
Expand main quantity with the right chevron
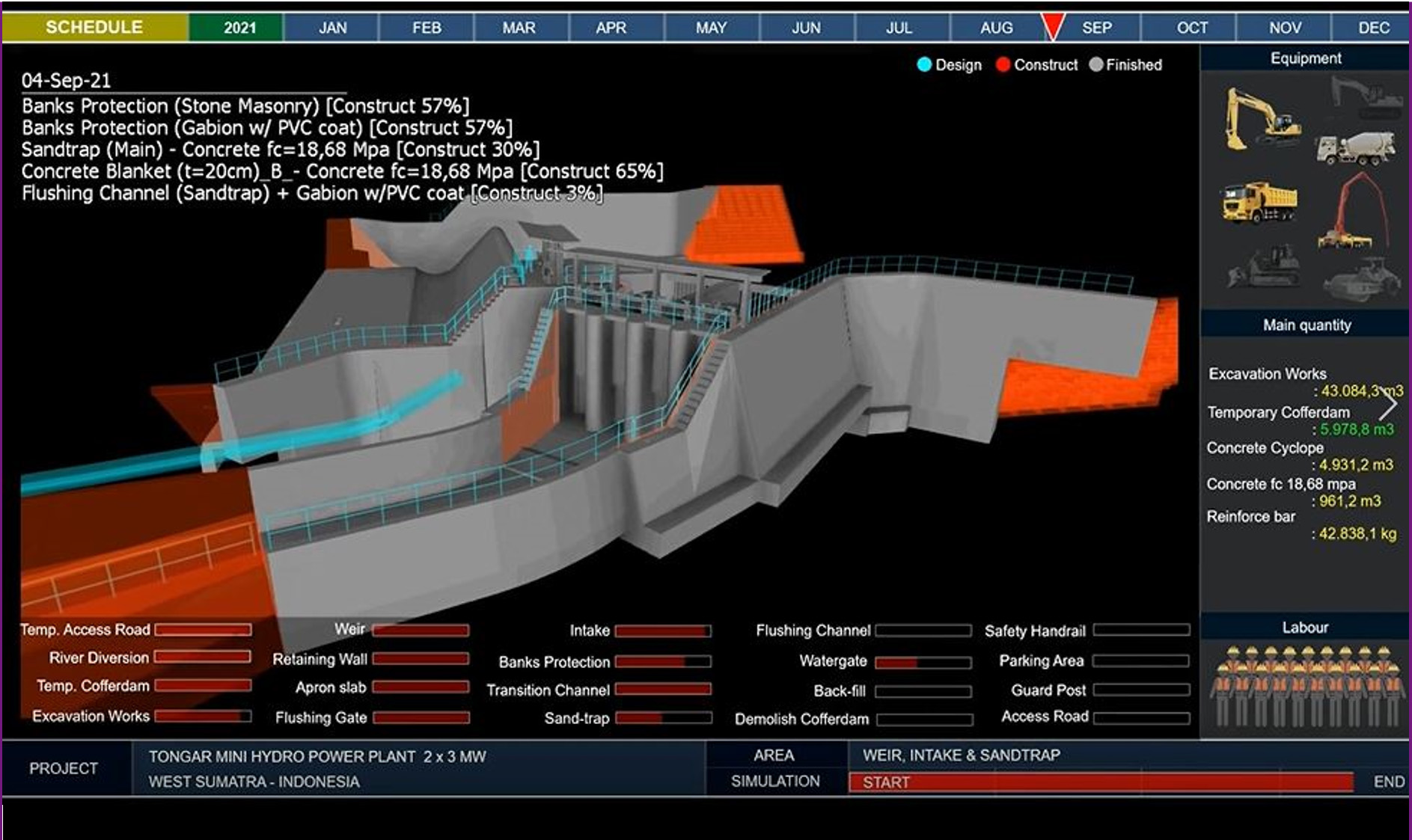pos(1389,405)
